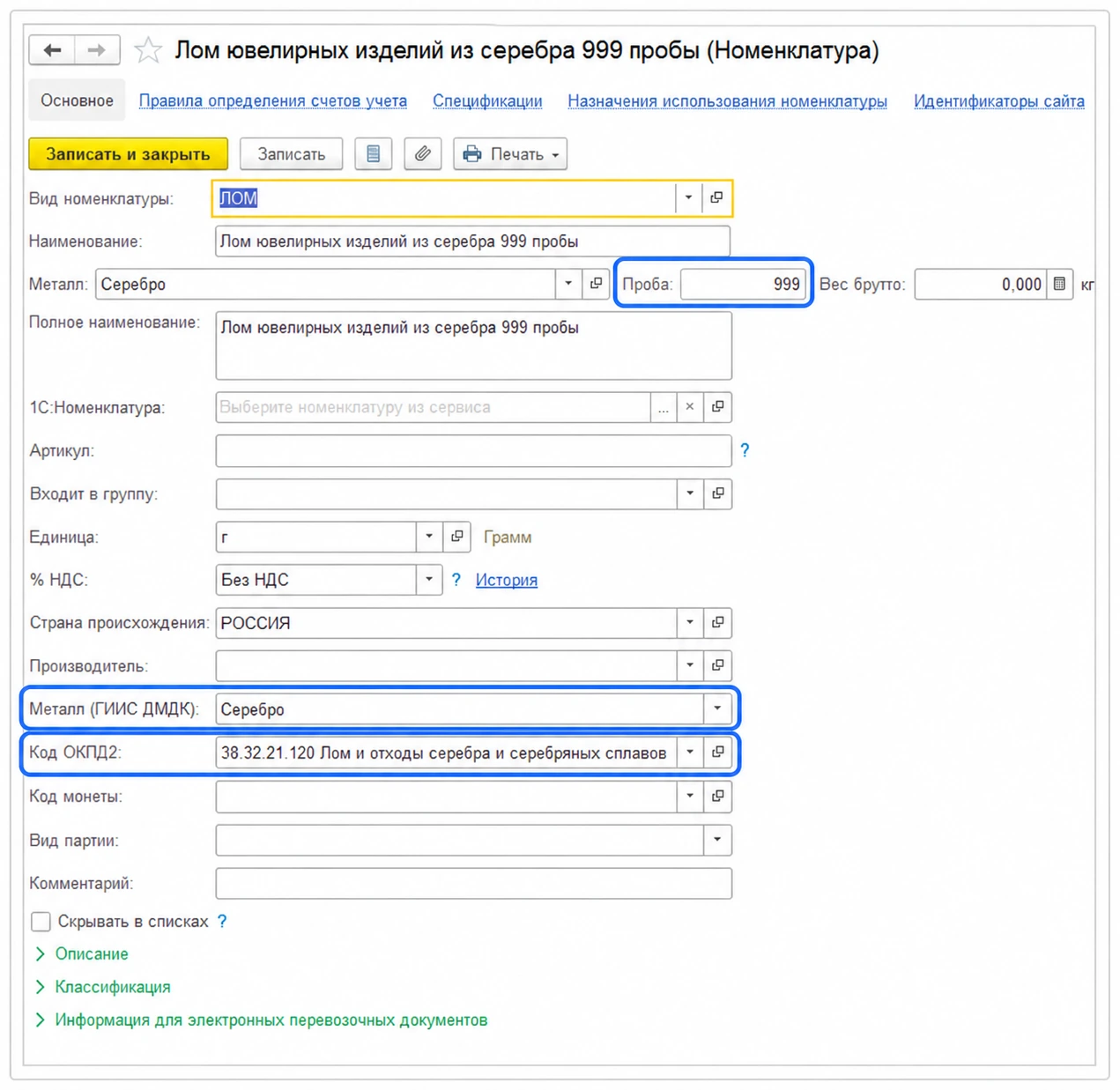This screenshot has height=1090, width=1120.
Task: Open the 1С:Номенклатура linked item icon
Action: 718,407
